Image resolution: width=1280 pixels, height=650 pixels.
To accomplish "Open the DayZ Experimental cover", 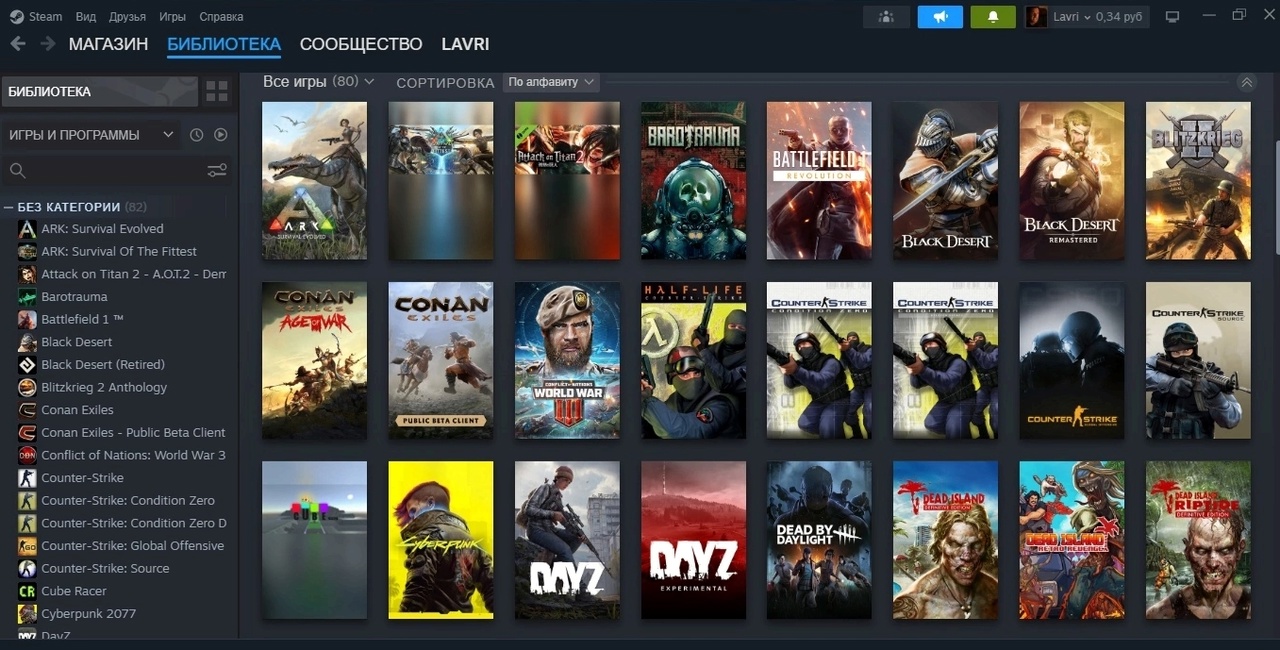I will pos(693,540).
